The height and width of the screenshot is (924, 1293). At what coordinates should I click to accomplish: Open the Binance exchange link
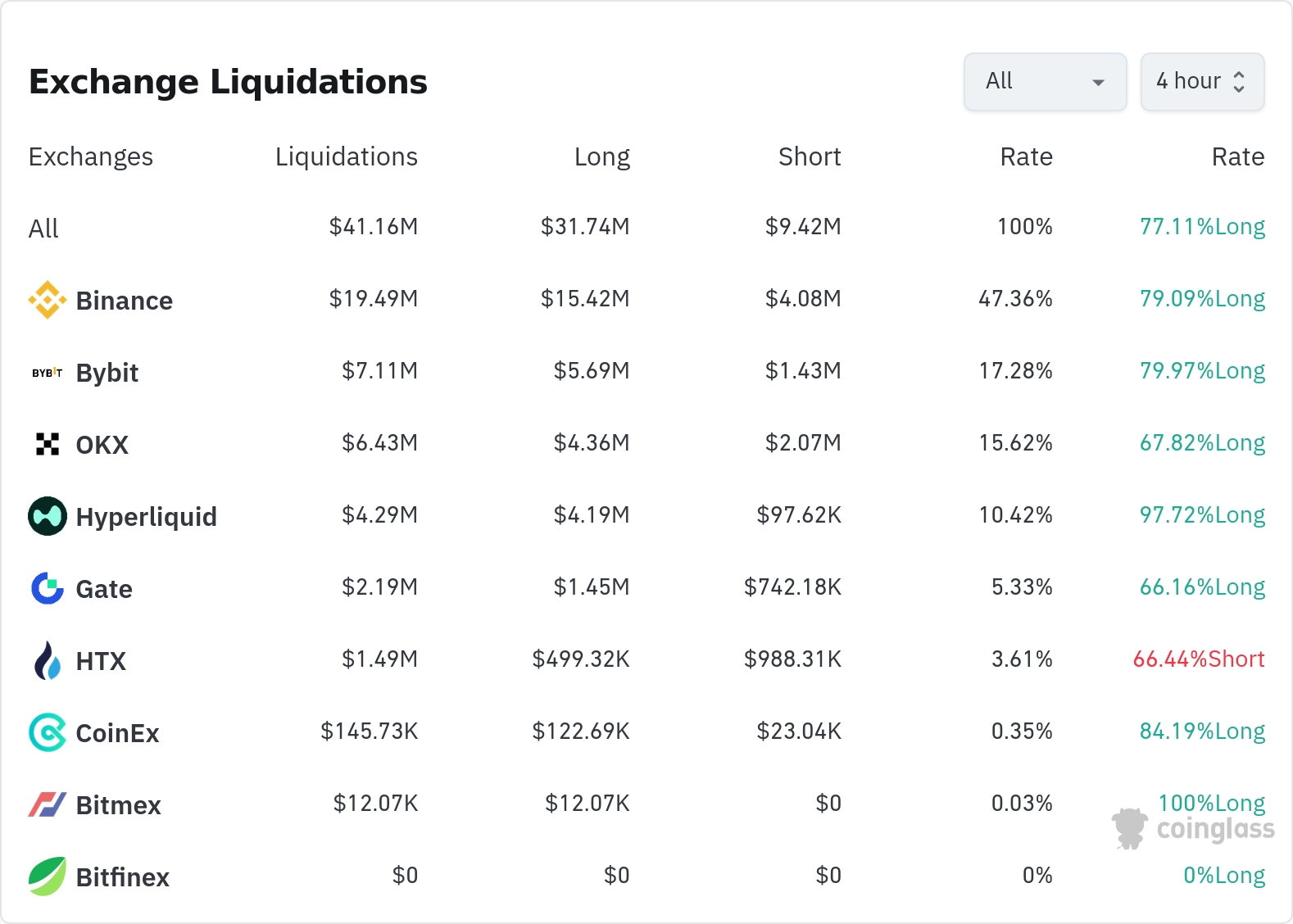(x=124, y=301)
